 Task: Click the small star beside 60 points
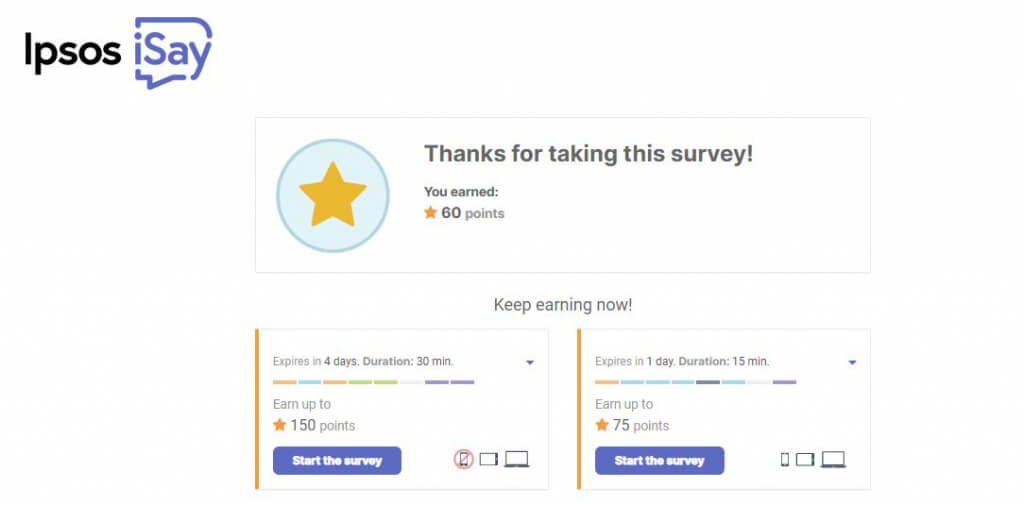(x=430, y=213)
